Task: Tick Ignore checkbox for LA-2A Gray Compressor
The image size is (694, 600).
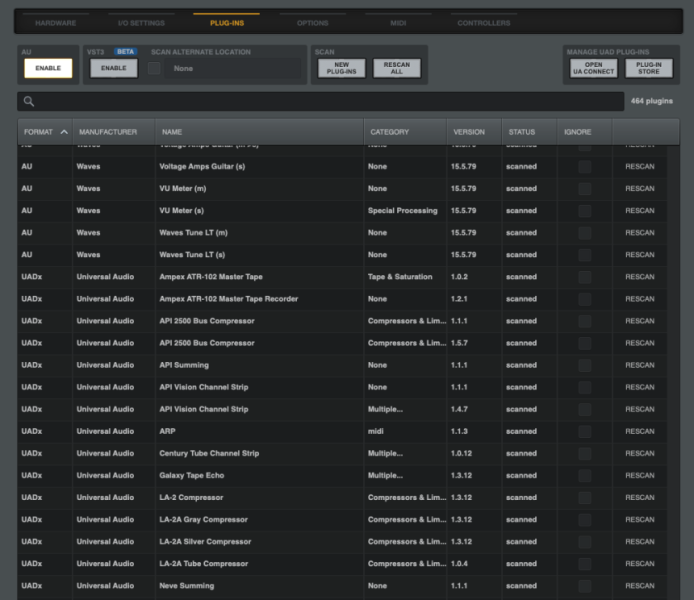Action: click(x=585, y=520)
